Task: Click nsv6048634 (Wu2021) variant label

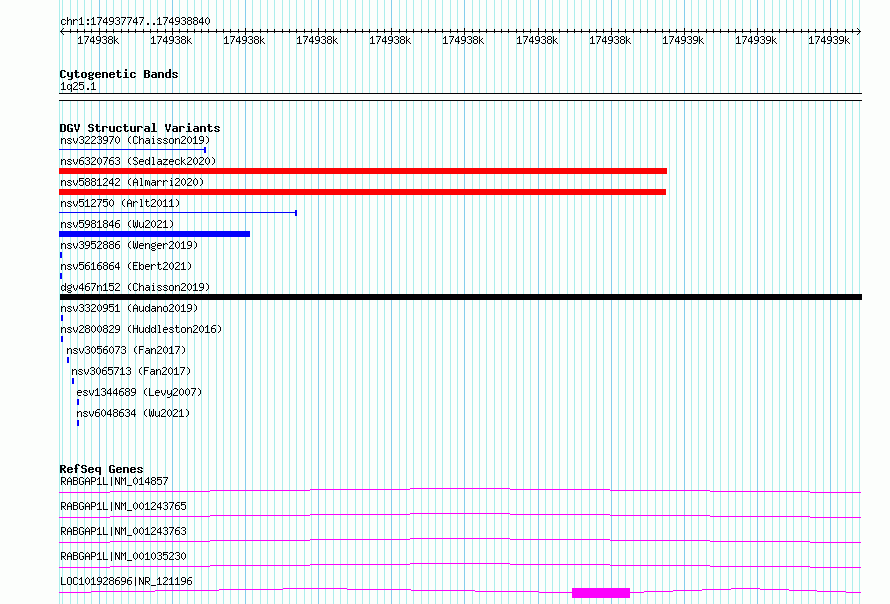Action: (133, 413)
